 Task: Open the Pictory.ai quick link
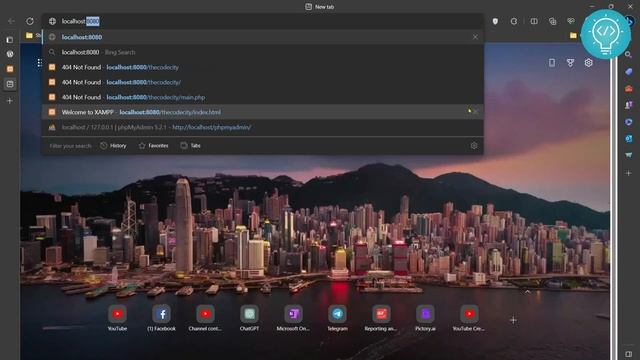pos(425,318)
